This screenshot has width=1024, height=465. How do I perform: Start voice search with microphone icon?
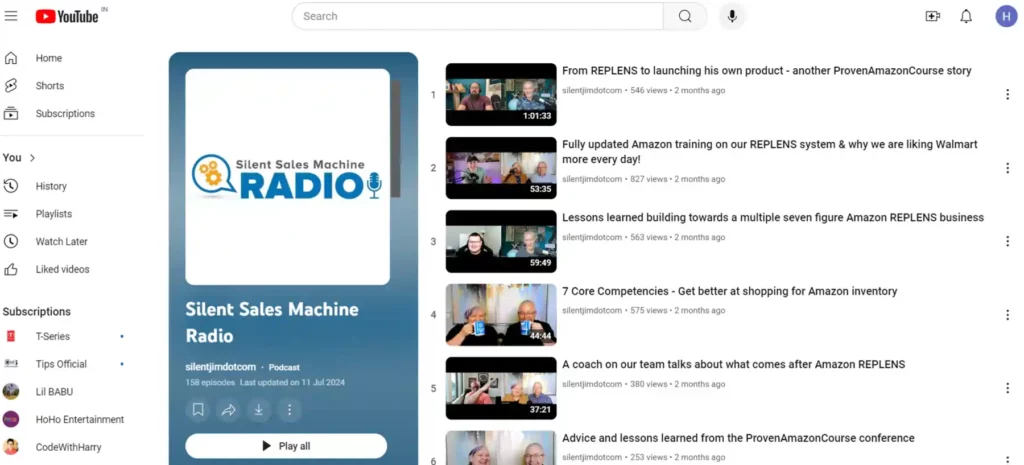coord(732,16)
